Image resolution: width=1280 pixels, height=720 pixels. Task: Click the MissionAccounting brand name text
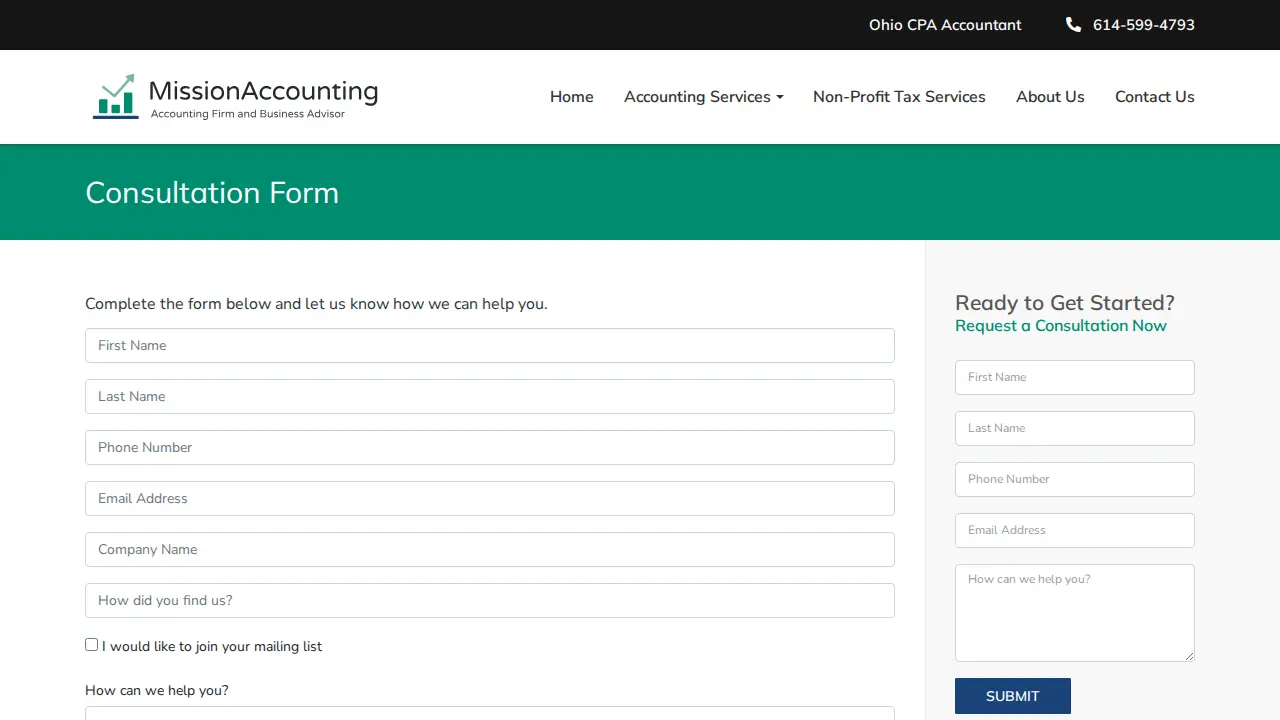pos(263,91)
